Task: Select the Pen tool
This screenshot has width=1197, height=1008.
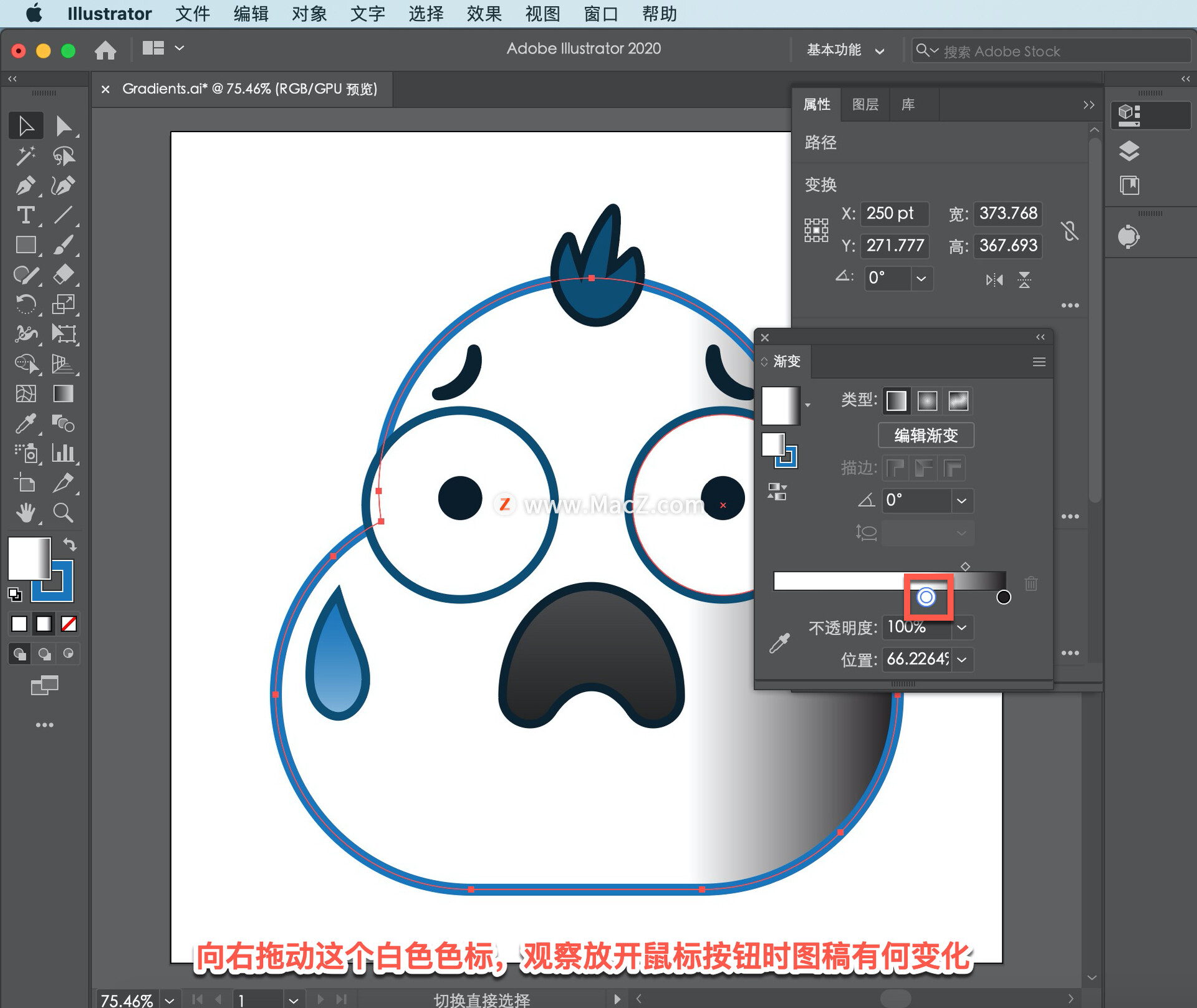Action: [x=25, y=185]
